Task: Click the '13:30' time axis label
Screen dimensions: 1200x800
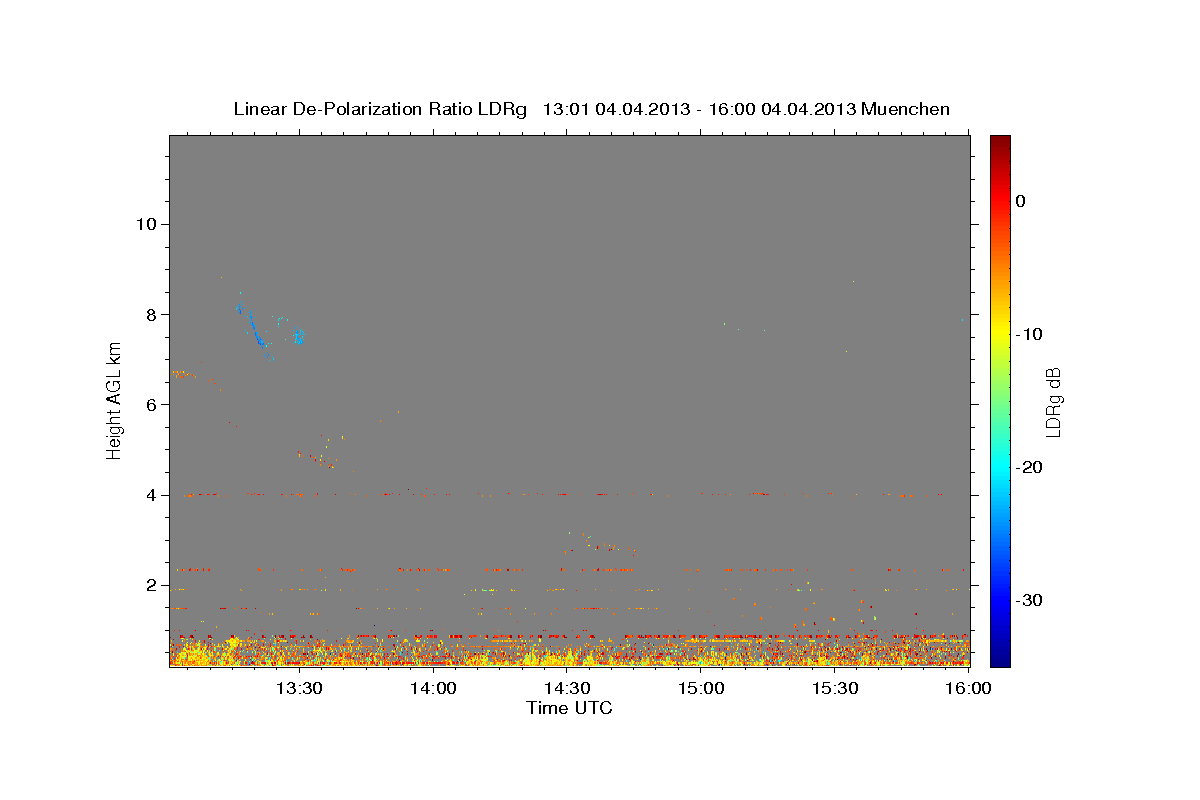Action: (299, 688)
